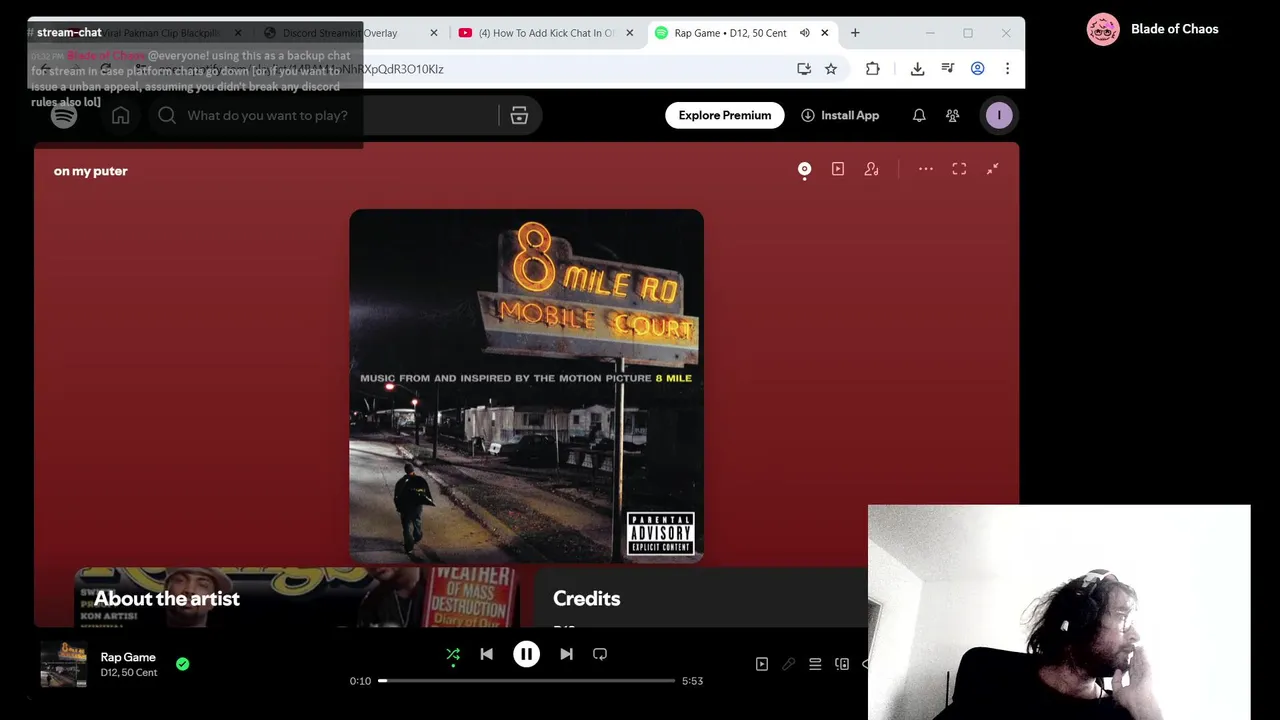1280x720 pixels.
Task: Toggle shuffle in the player controls
Action: (x=453, y=654)
